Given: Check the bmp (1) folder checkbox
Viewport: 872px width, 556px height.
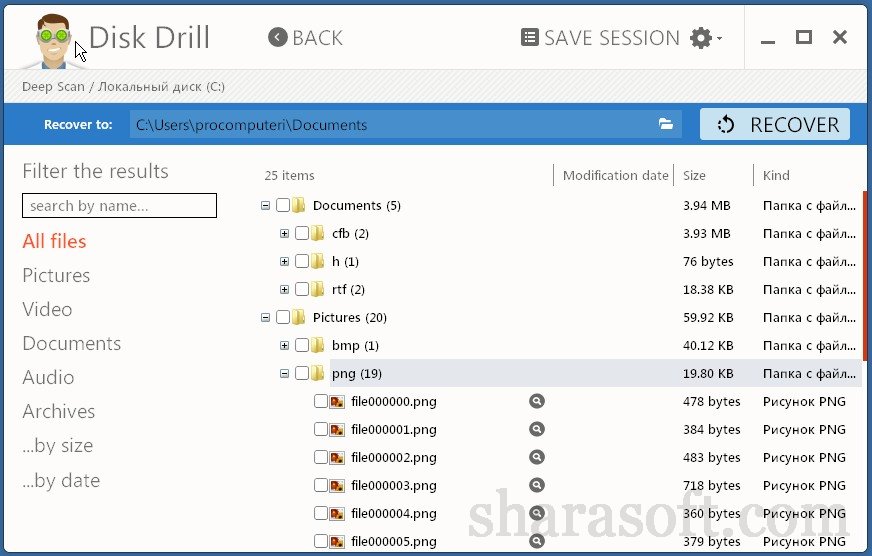Looking at the screenshot, I should [301, 345].
